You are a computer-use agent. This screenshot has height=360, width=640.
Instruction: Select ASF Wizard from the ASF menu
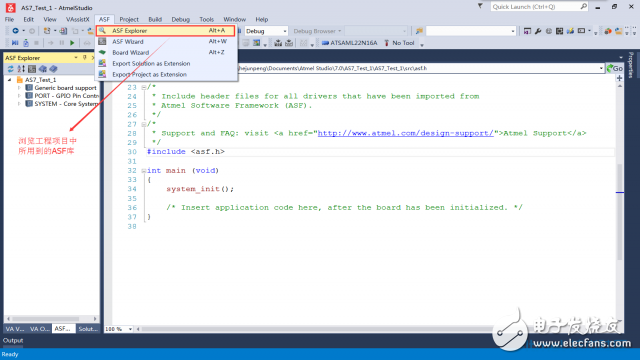pos(167,42)
